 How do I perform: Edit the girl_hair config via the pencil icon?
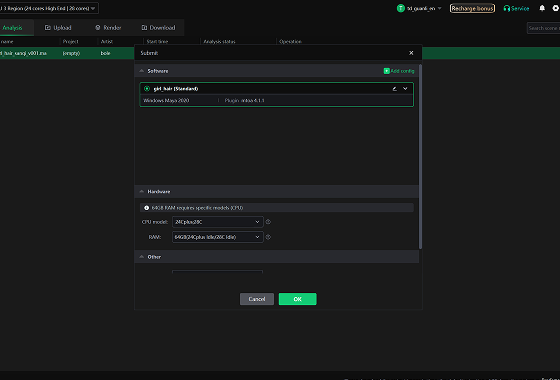[x=395, y=89]
